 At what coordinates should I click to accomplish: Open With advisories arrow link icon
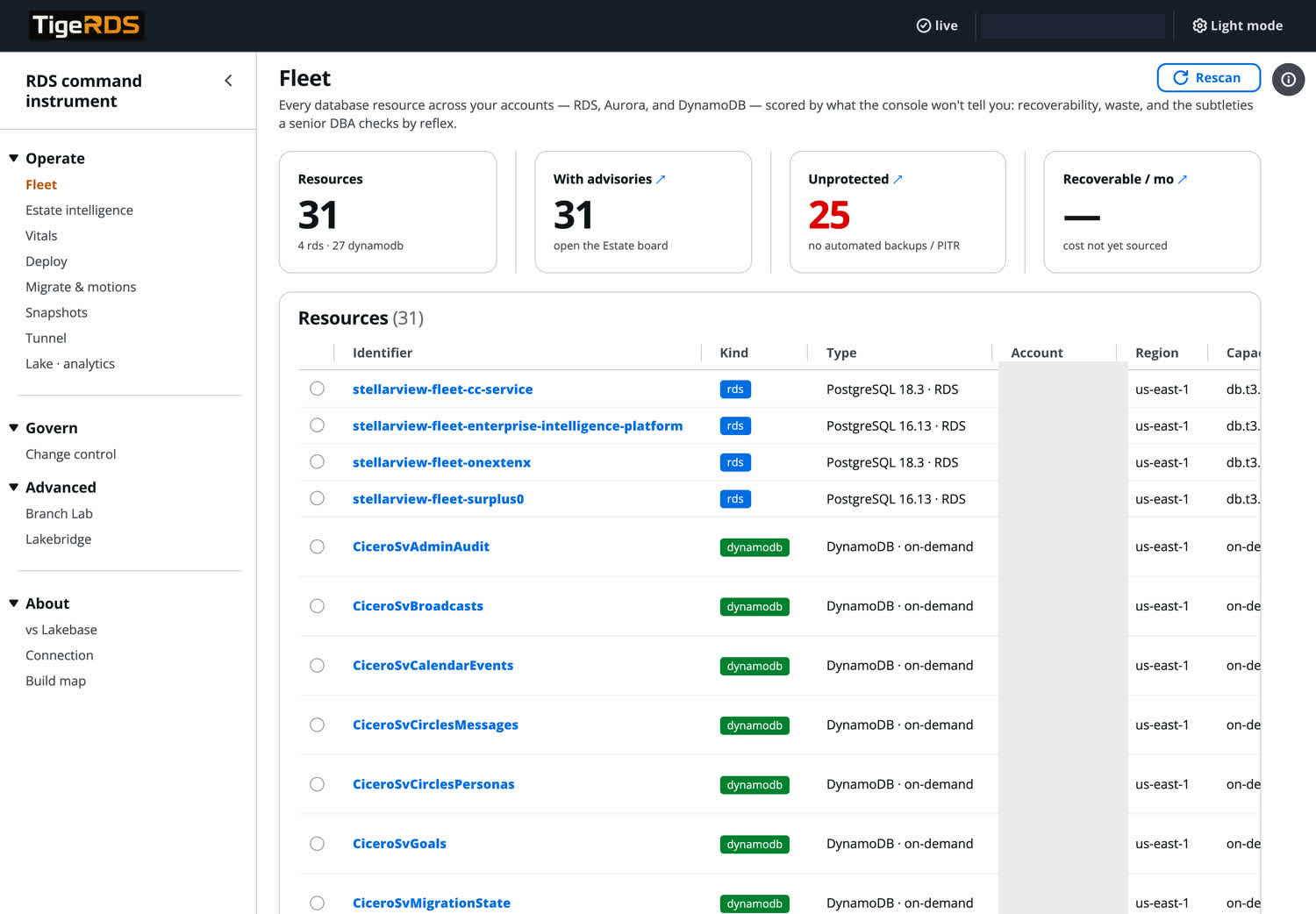(x=661, y=179)
